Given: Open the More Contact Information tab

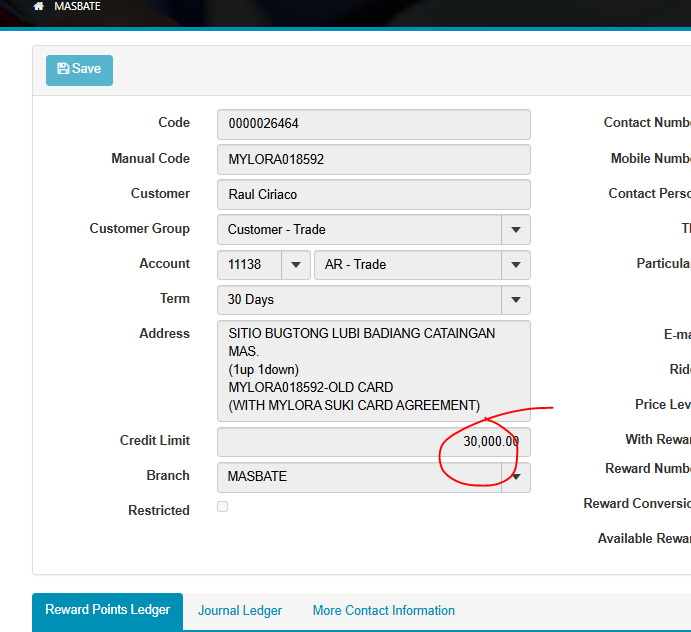Looking at the screenshot, I should [x=383, y=611].
